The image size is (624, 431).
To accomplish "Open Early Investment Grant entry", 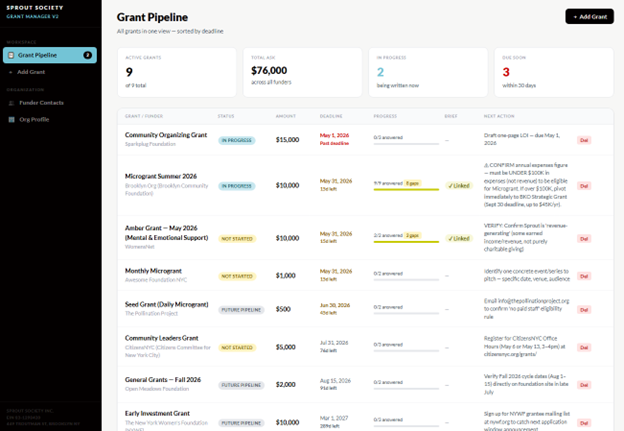I will click(x=157, y=413).
